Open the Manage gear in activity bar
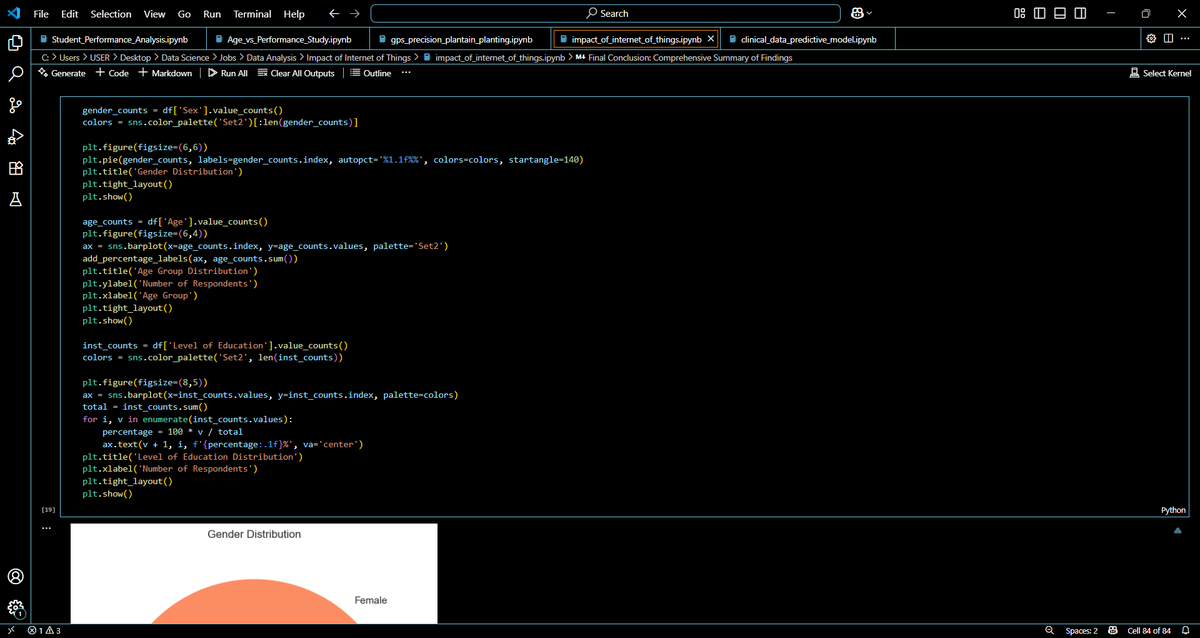The width and height of the screenshot is (1200, 638). click(15, 607)
